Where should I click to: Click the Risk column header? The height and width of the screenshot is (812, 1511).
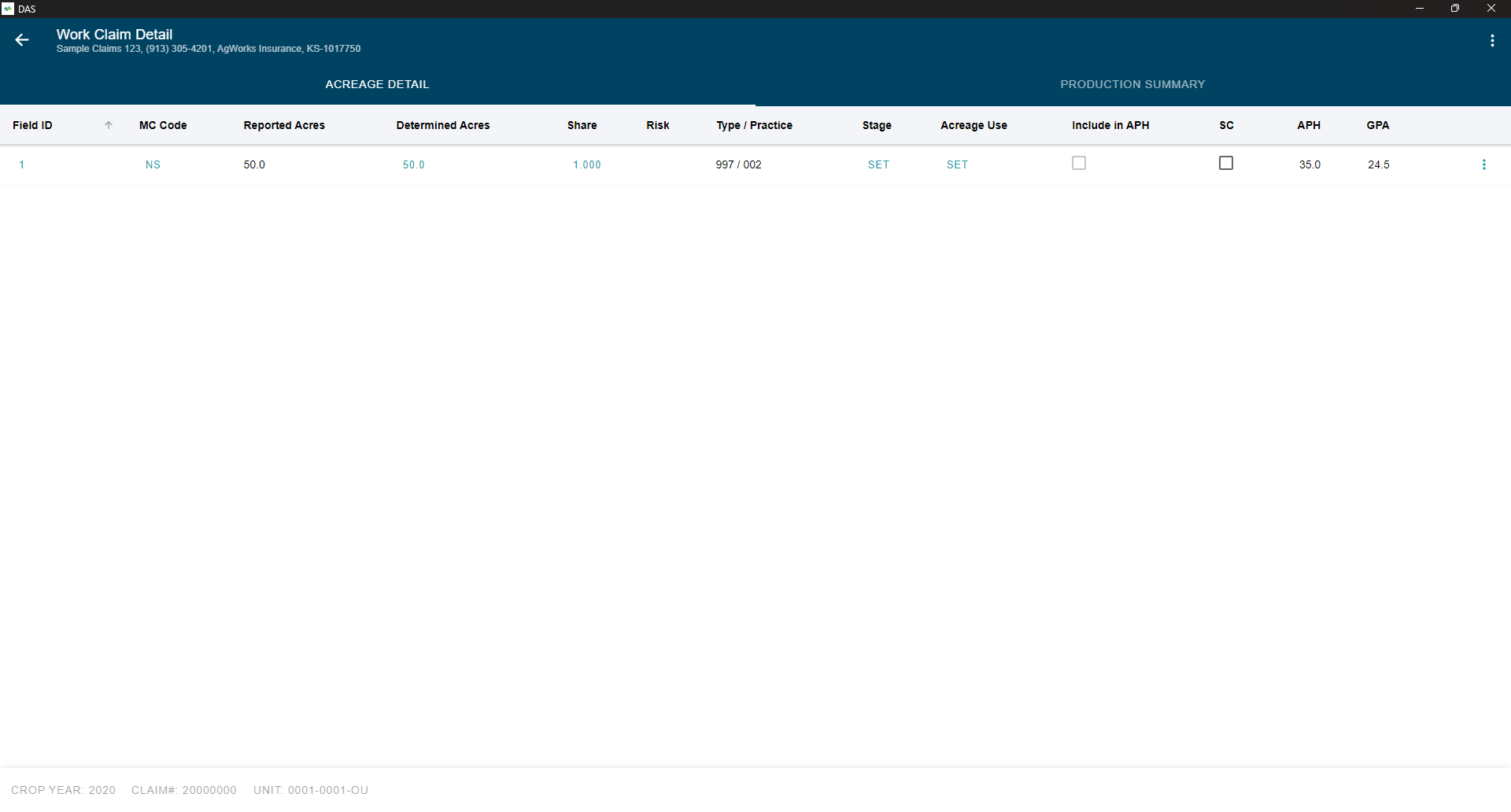pyautogui.click(x=658, y=125)
